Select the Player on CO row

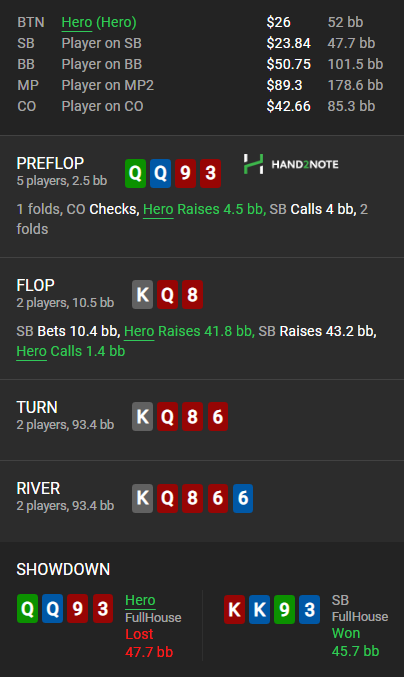pyautogui.click(x=200, y=106)
